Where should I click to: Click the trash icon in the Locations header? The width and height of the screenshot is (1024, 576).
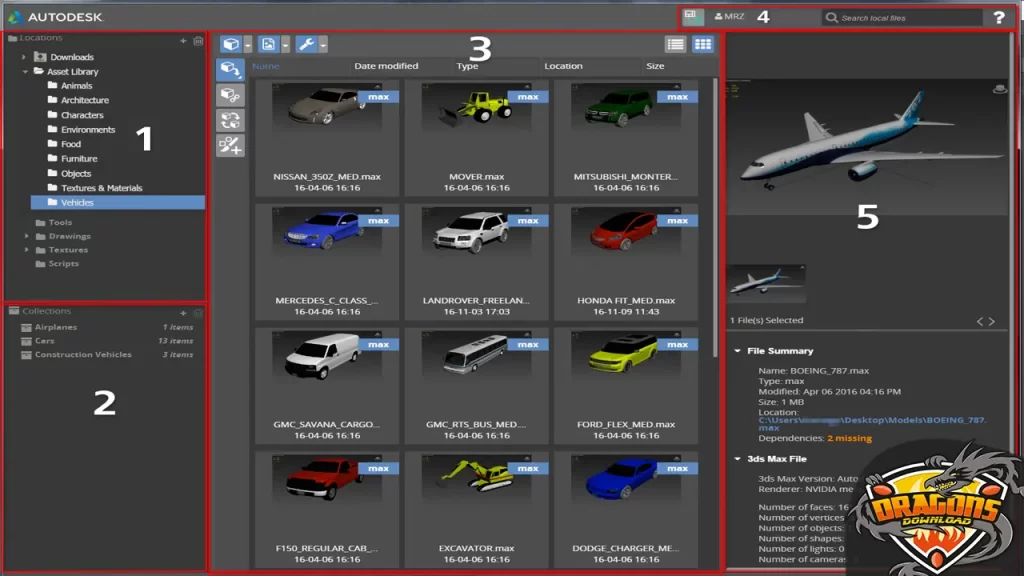point(199,40)
